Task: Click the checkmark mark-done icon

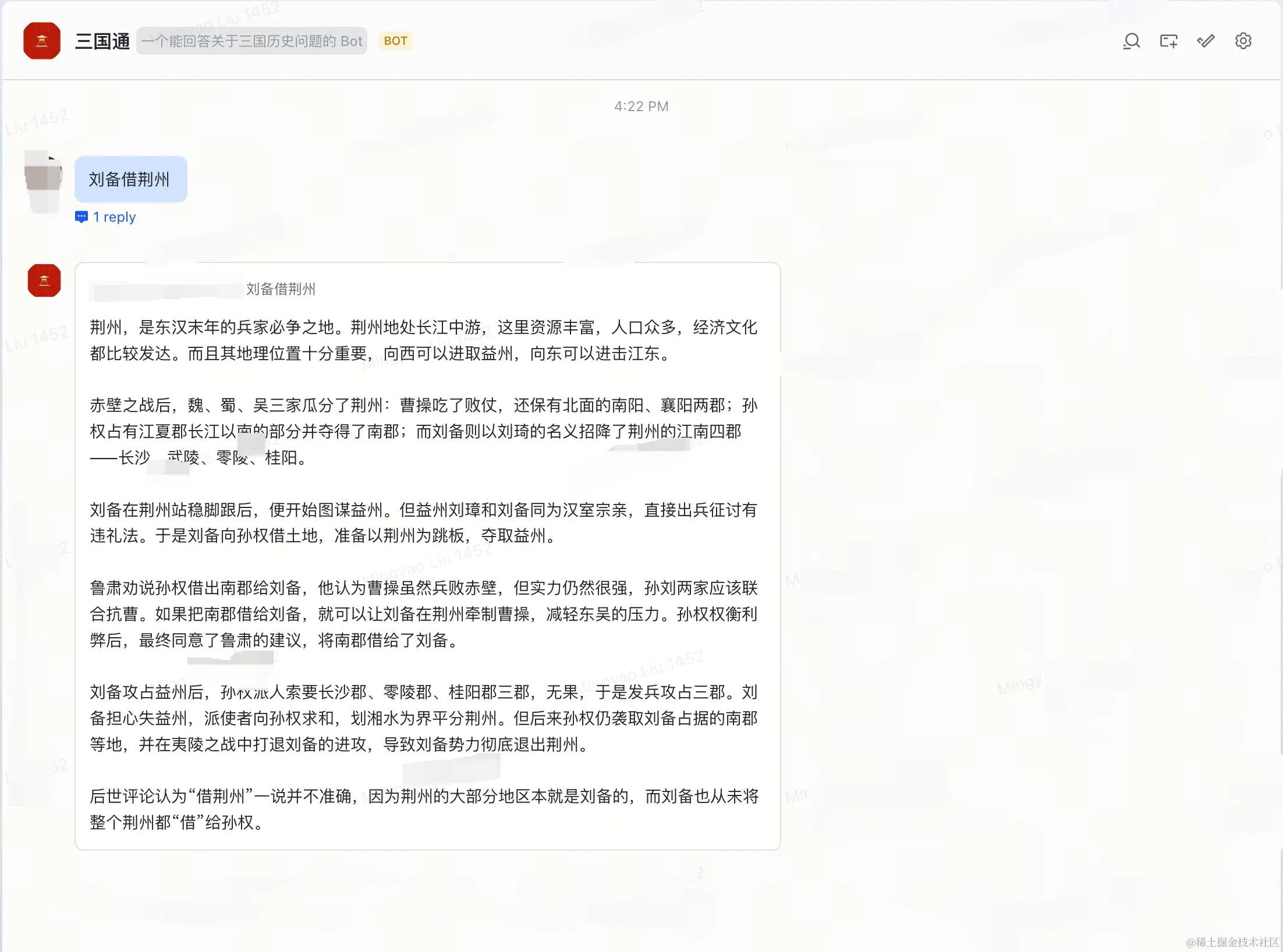Action: click(x=1206, y=41)
